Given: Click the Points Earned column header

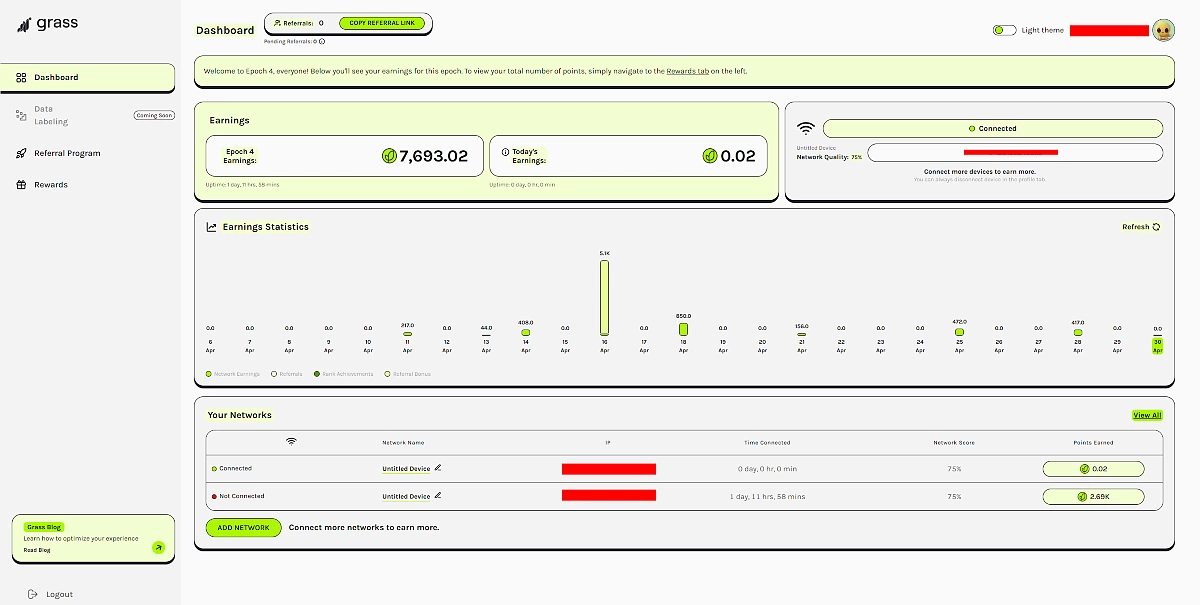Looking at the screenshot, I should 1093,442.
